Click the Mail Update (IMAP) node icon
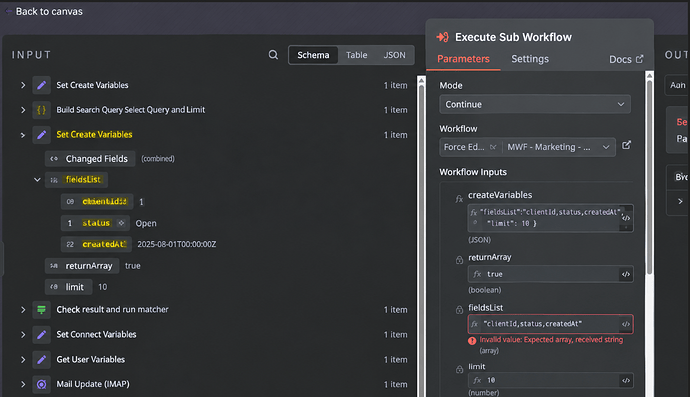This screenshot has height=397, width=690. click(41, 384)
